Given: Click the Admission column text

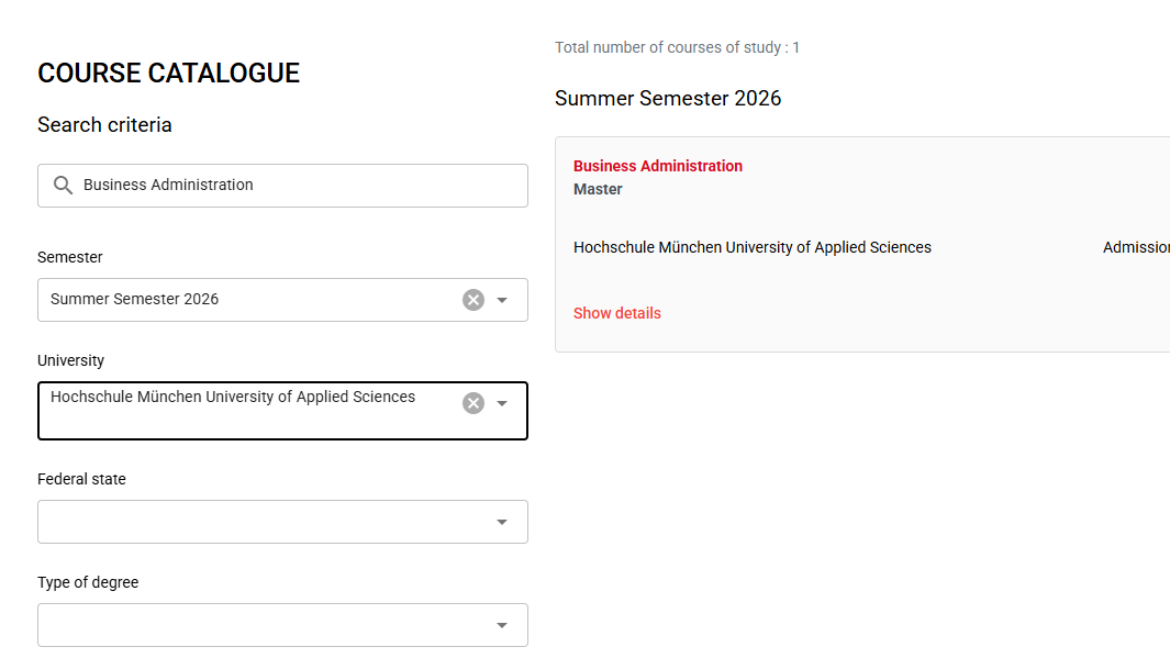Looking at the screenshot, I should (x=1136, y=247).
